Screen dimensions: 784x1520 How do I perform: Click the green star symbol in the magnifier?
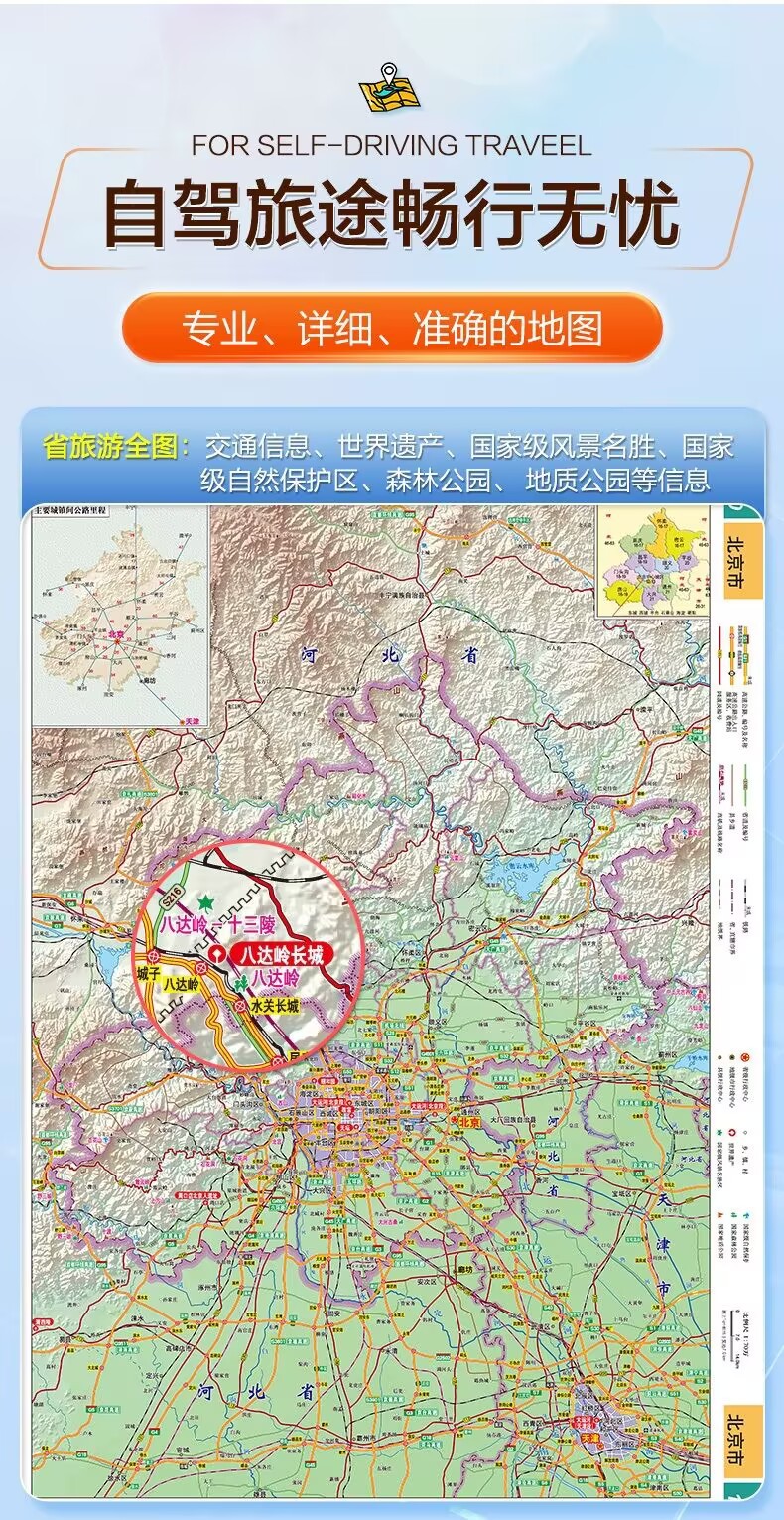tap(206, 903)
